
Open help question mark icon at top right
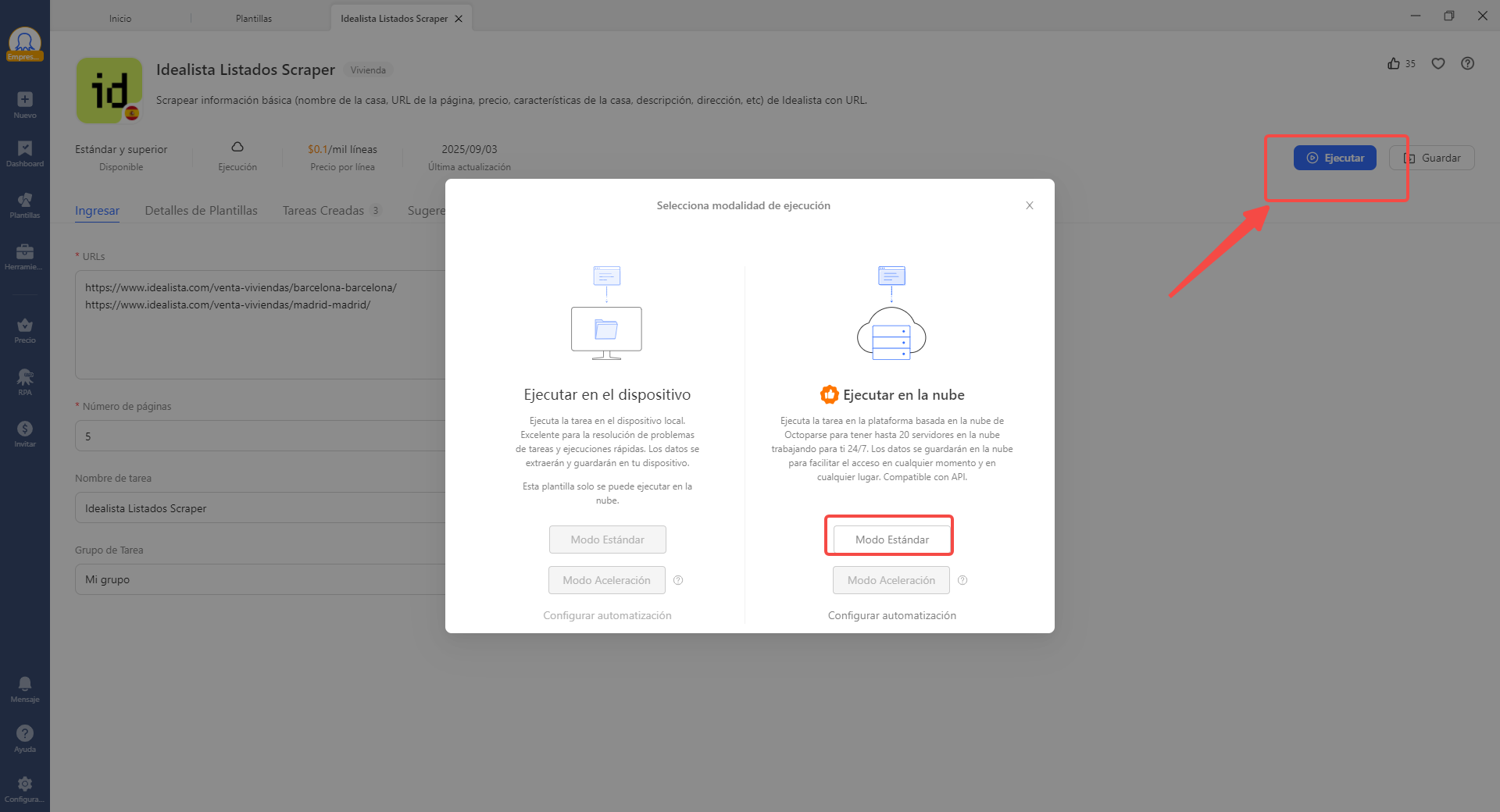click(1468, 64)
